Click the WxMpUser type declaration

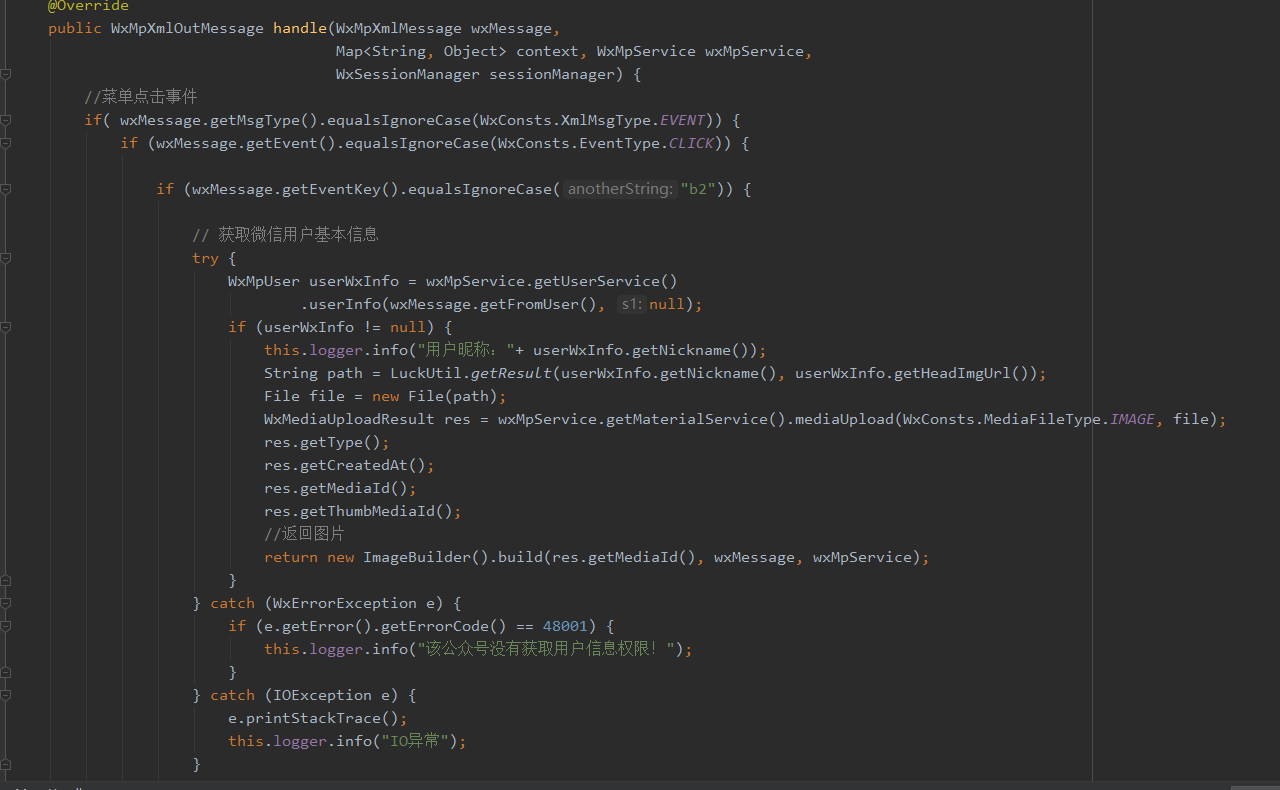coord(264,281)
